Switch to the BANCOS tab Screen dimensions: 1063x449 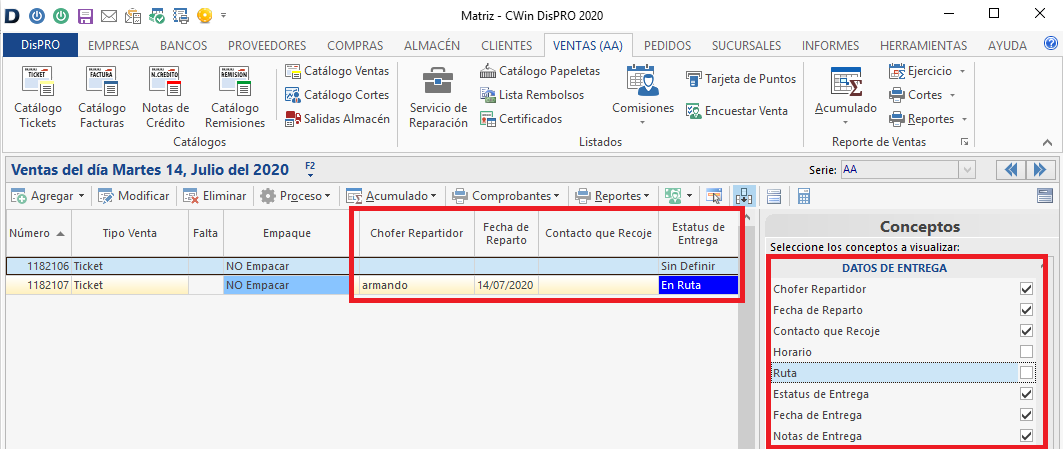coord(183,45)
